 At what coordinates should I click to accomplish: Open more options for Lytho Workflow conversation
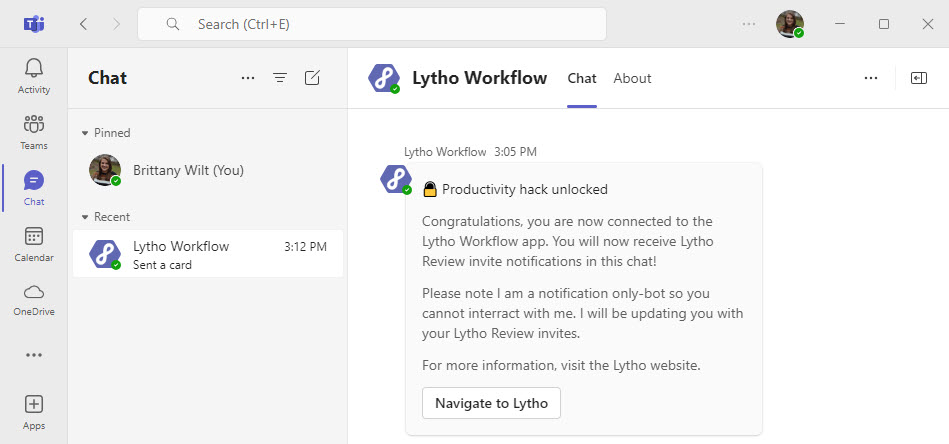coord(871,78)
